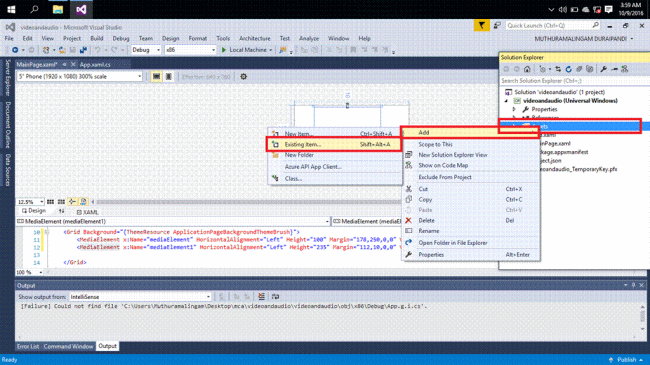Click the Search Solution Explorer field
This screenshot has height=365, width=650.
click(574, 80)
